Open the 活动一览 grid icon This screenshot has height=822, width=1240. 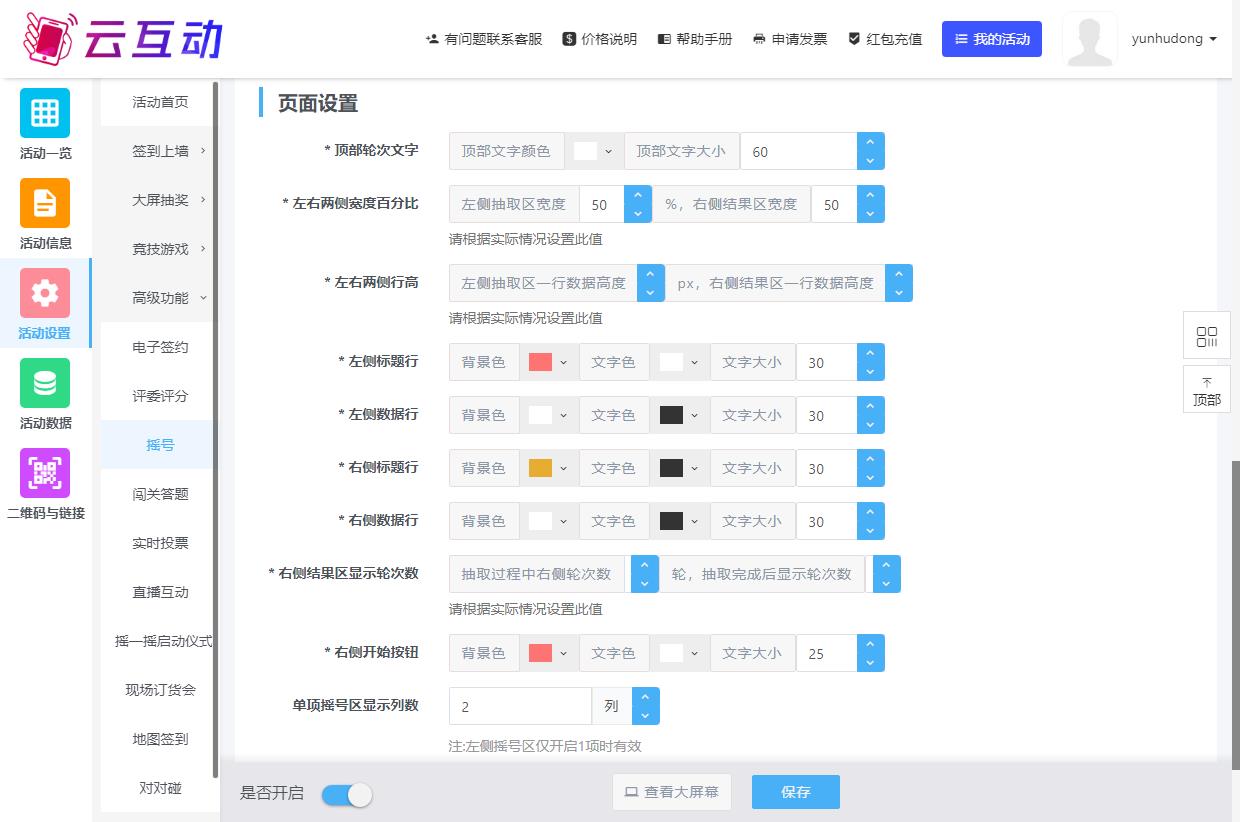[45, 113]
